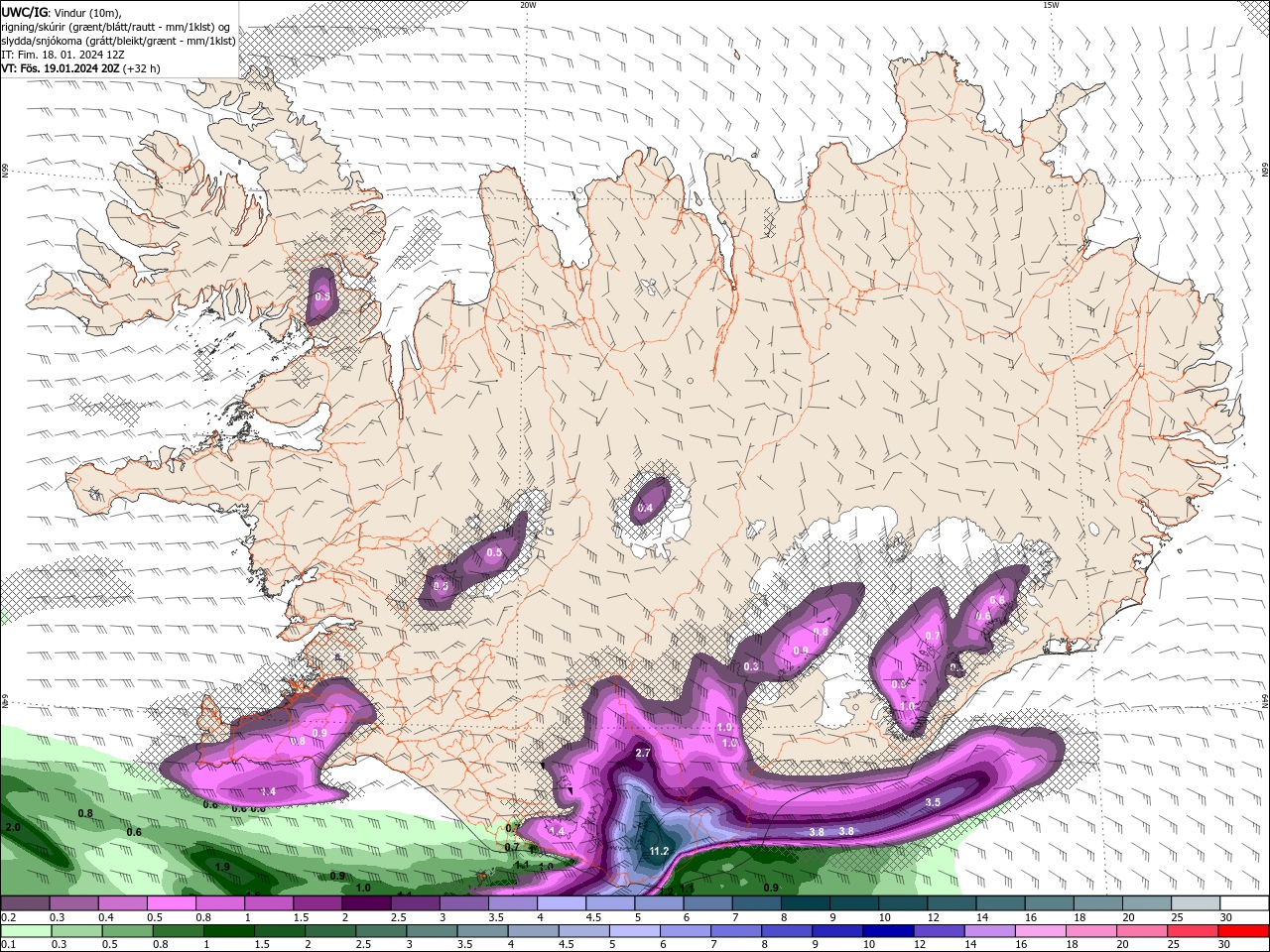Click the 1.9 rain value in the southwest
This screenshot has height=952, width=1270.
pyautogui.click(x=222, y=867)
